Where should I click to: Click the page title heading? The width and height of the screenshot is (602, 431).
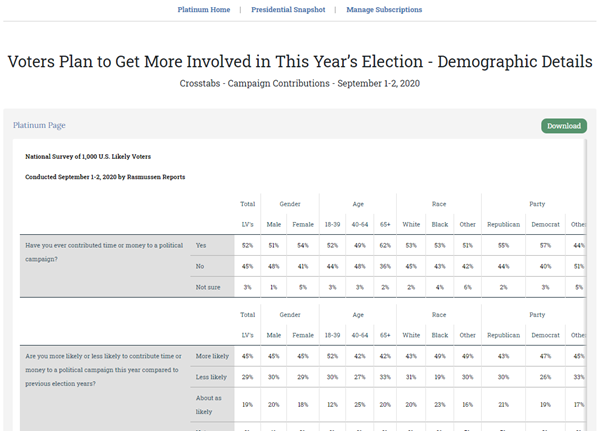tap(300, 61)
